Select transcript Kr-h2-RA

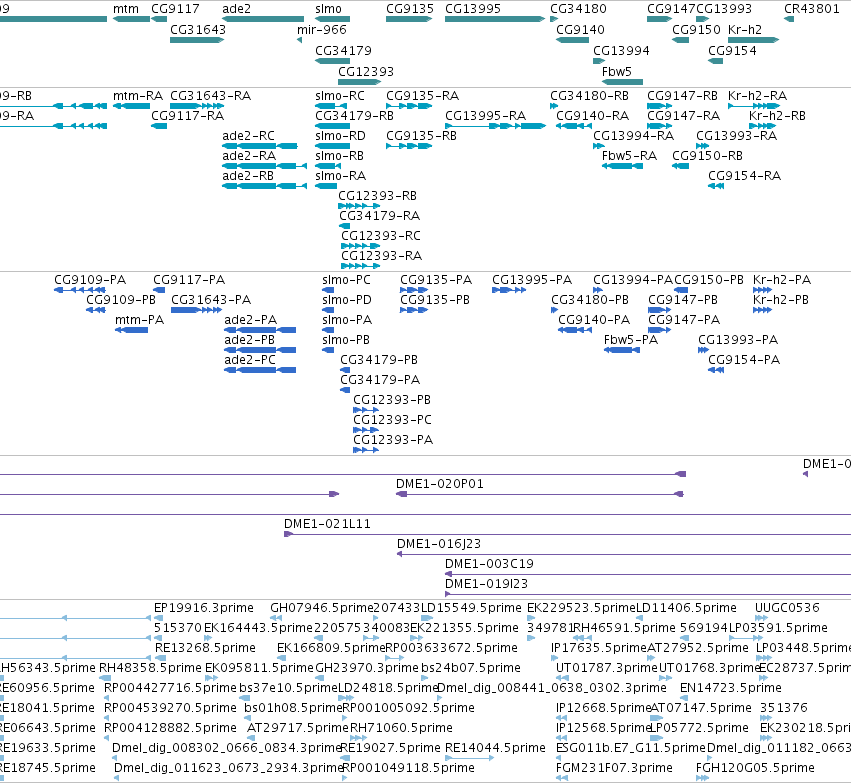754,106
